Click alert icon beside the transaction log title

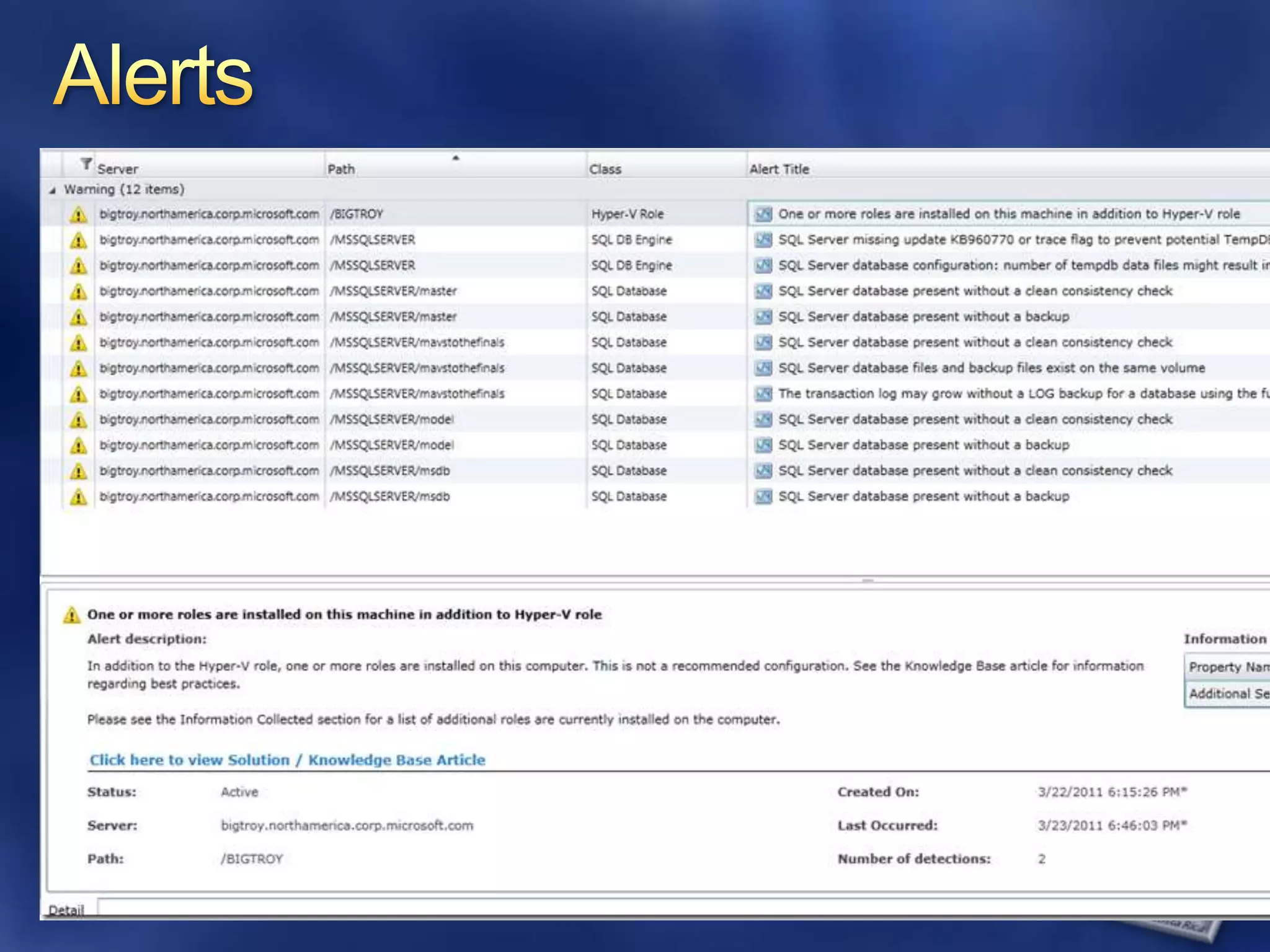[763, 394]
